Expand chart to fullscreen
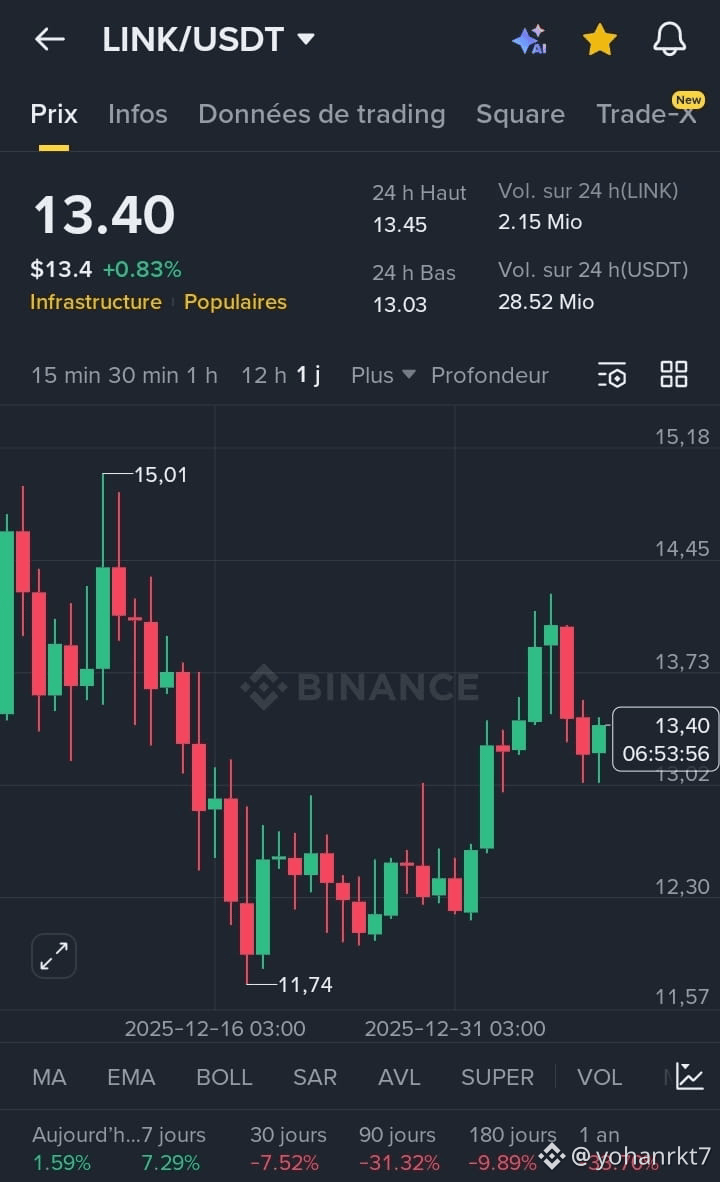The image size is (720, 1182). pyautogui.click(x=54, y=956)
